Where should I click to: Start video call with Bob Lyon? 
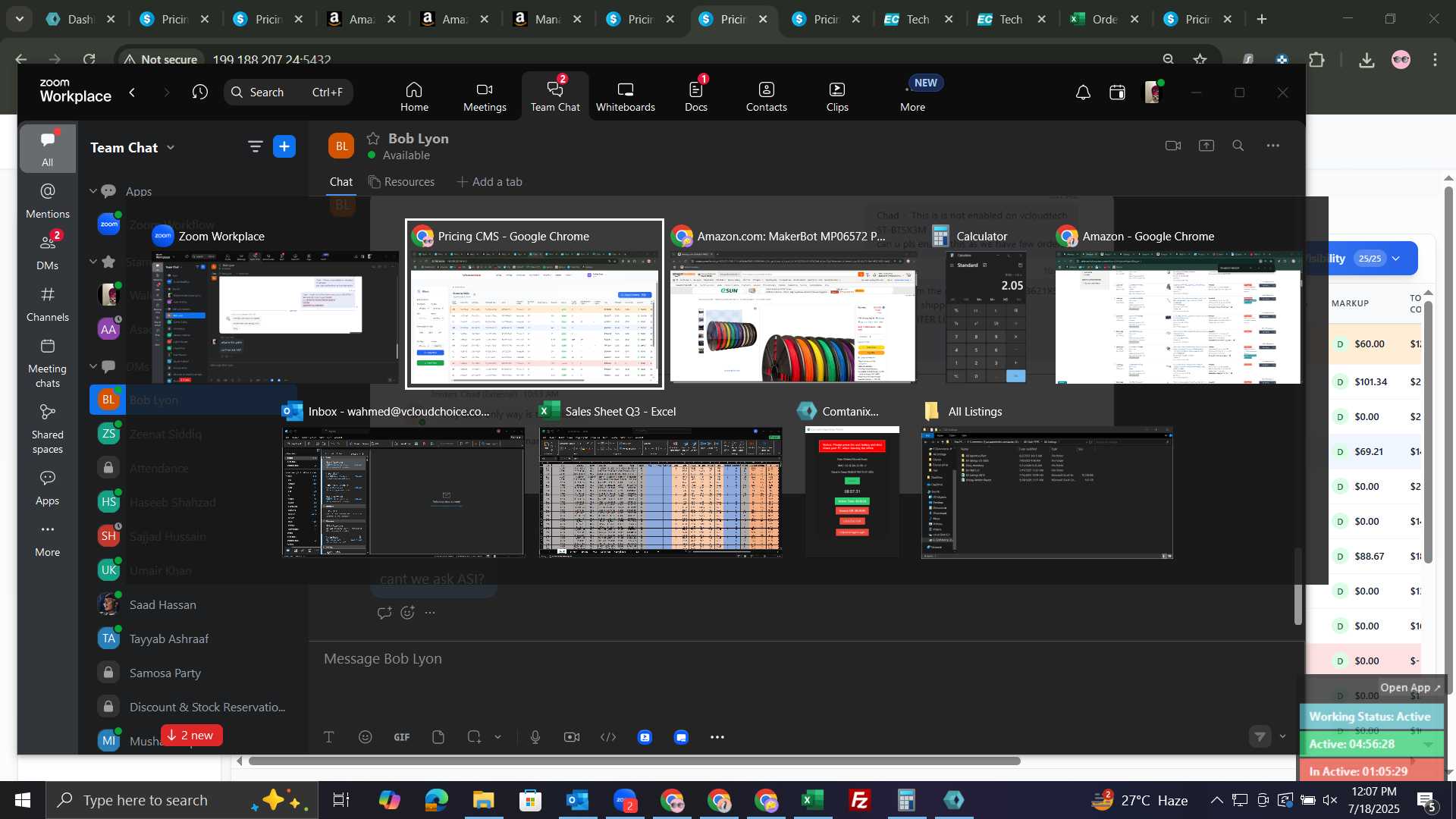[x=1173, y=146]
